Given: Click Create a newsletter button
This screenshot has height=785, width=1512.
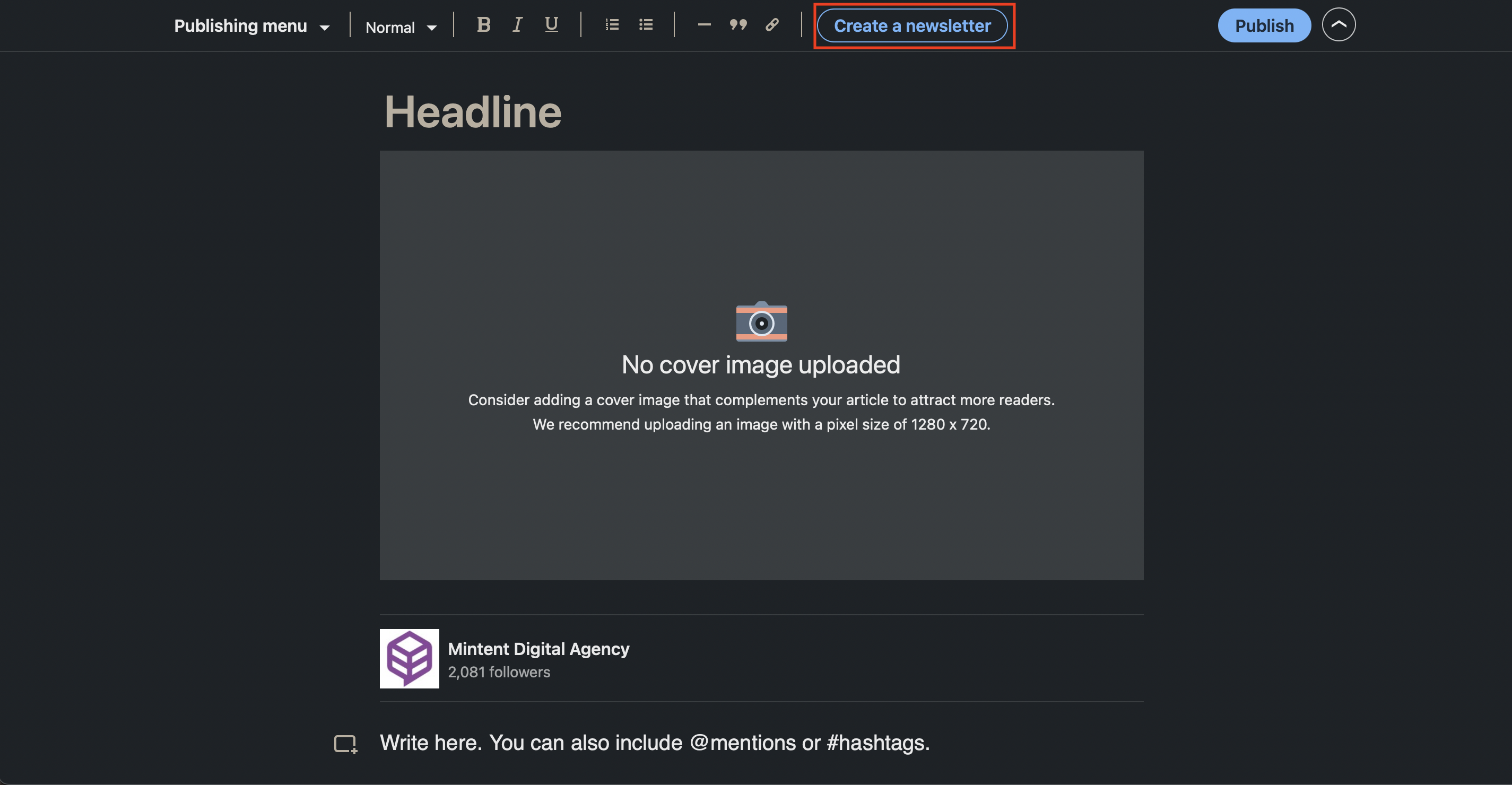Looking at the screenshot, I should tap(912, 26).
